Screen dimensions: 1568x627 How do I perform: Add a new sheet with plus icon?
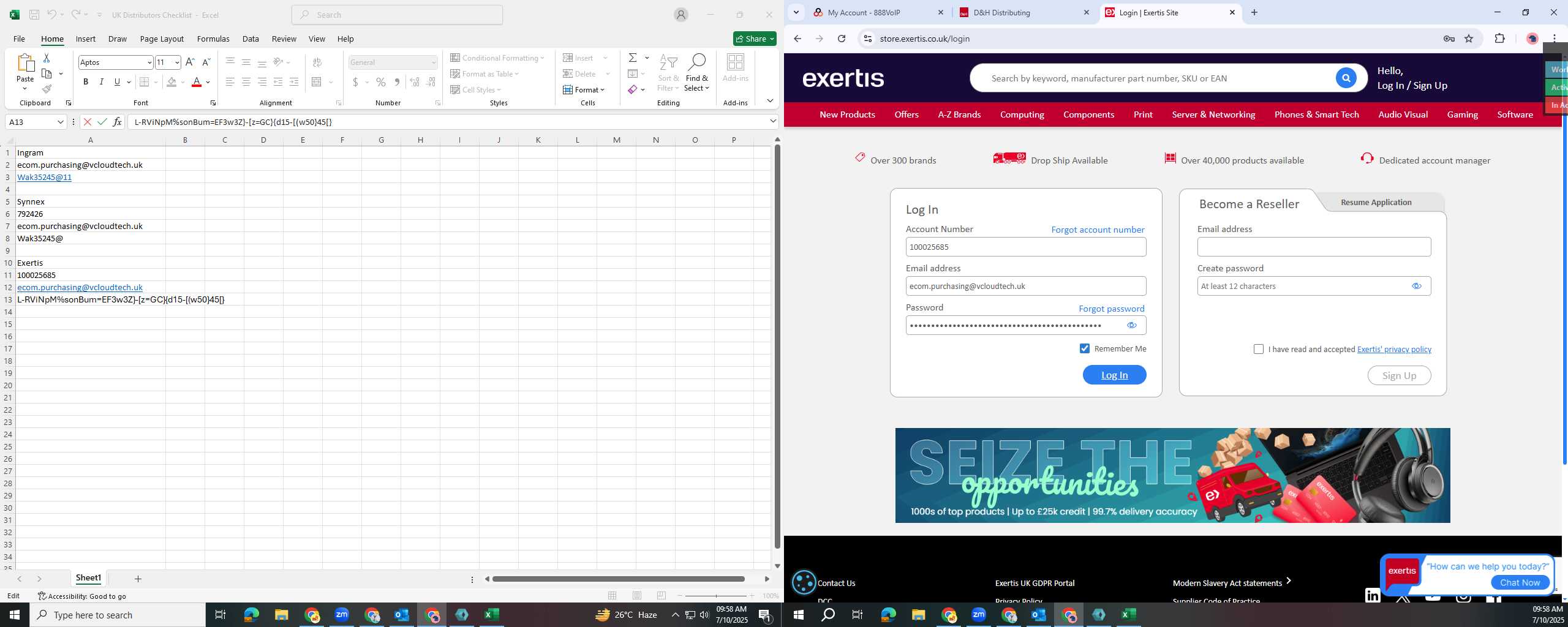[138, 579]
